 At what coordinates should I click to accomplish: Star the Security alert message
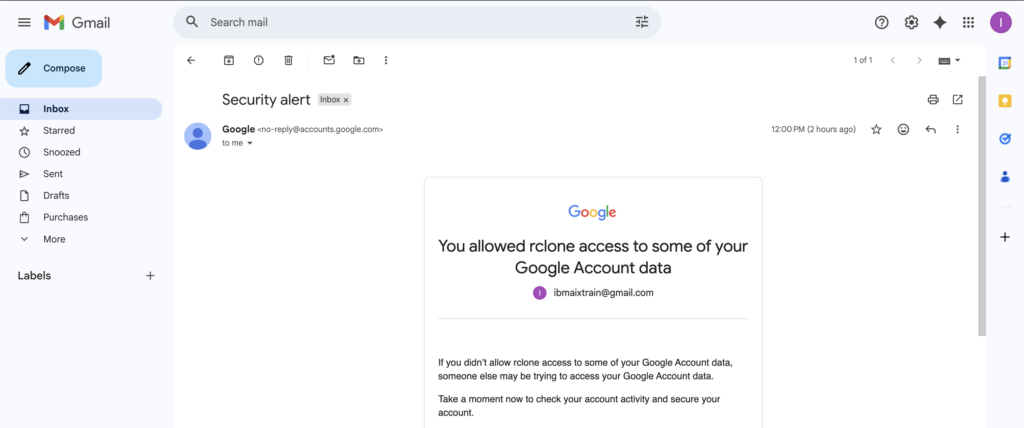point(876,129)
